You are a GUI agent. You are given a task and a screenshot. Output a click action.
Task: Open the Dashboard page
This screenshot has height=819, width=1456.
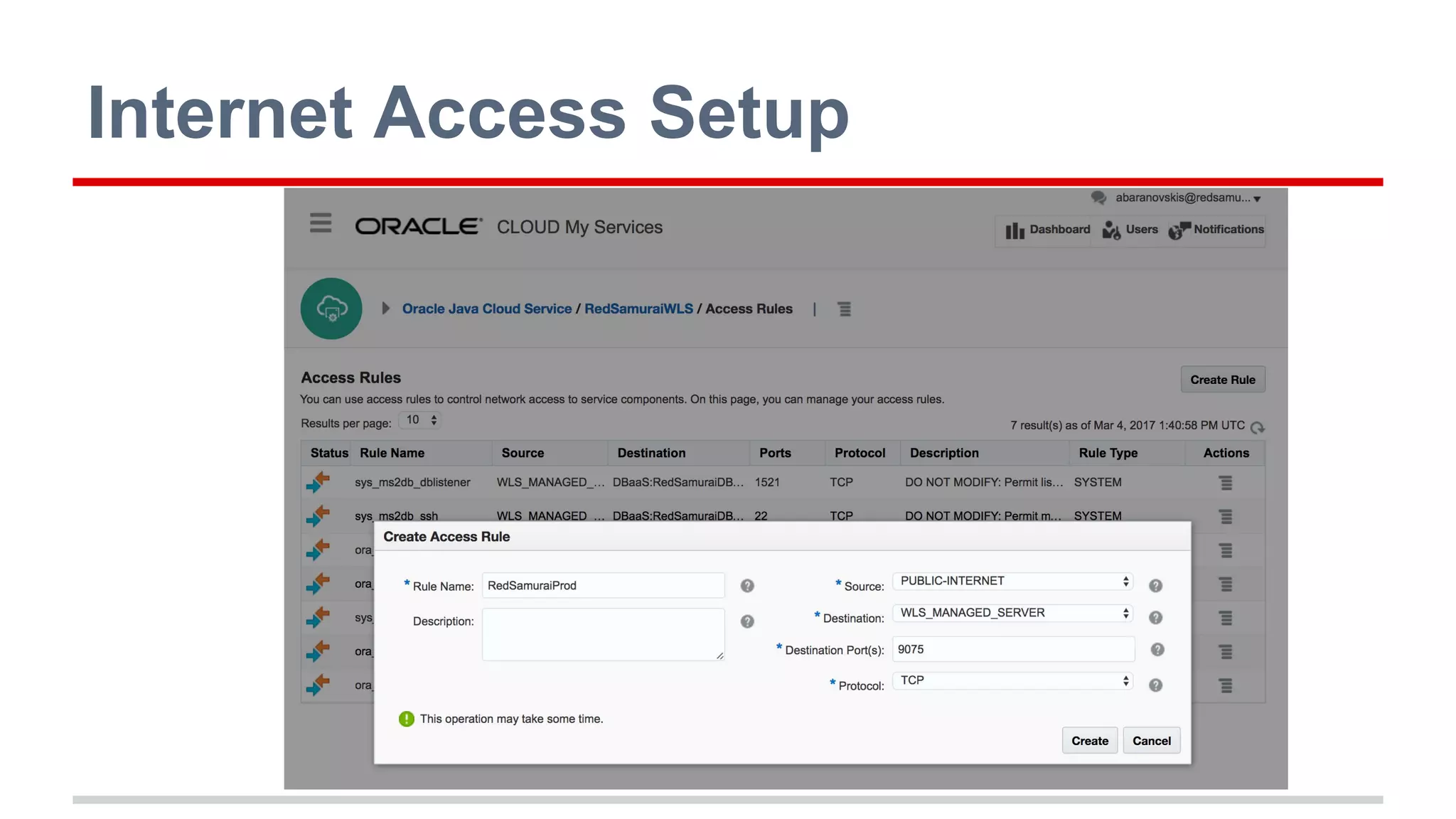[1047, 230]
